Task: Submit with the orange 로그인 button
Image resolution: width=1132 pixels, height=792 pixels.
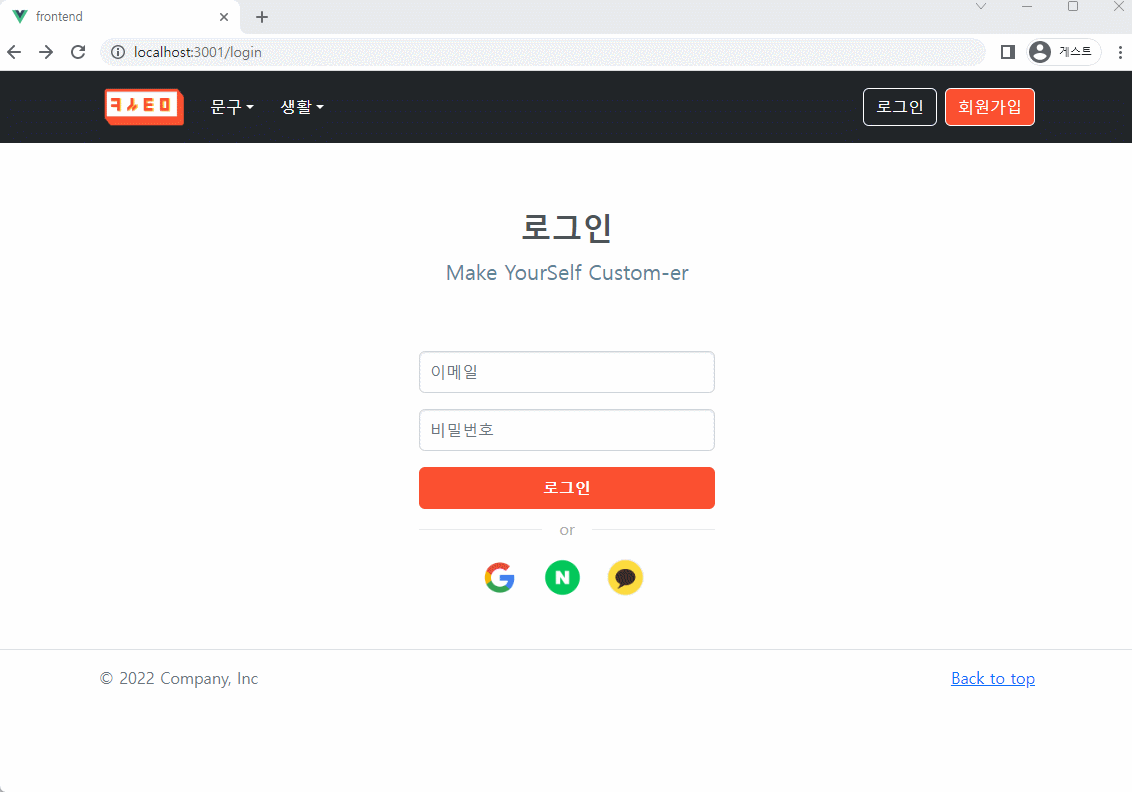Action: [567, 488]
